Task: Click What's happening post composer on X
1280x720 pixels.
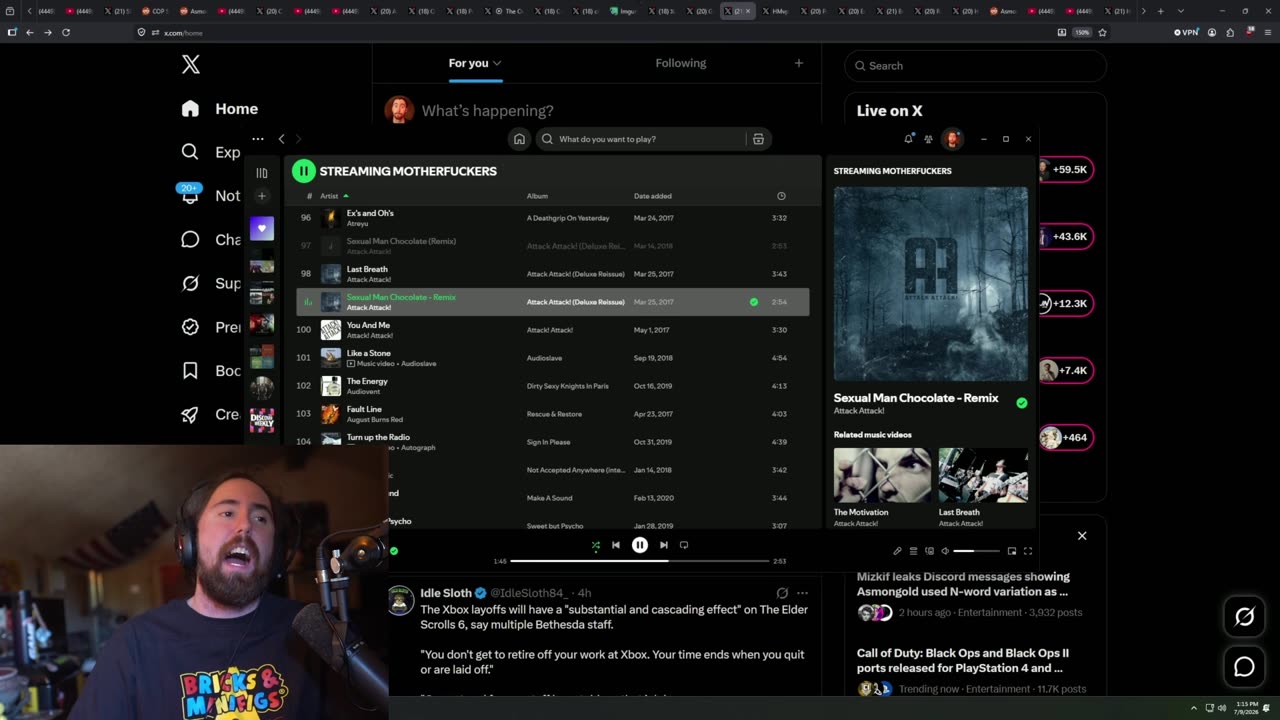Action: tap(488, 111)
